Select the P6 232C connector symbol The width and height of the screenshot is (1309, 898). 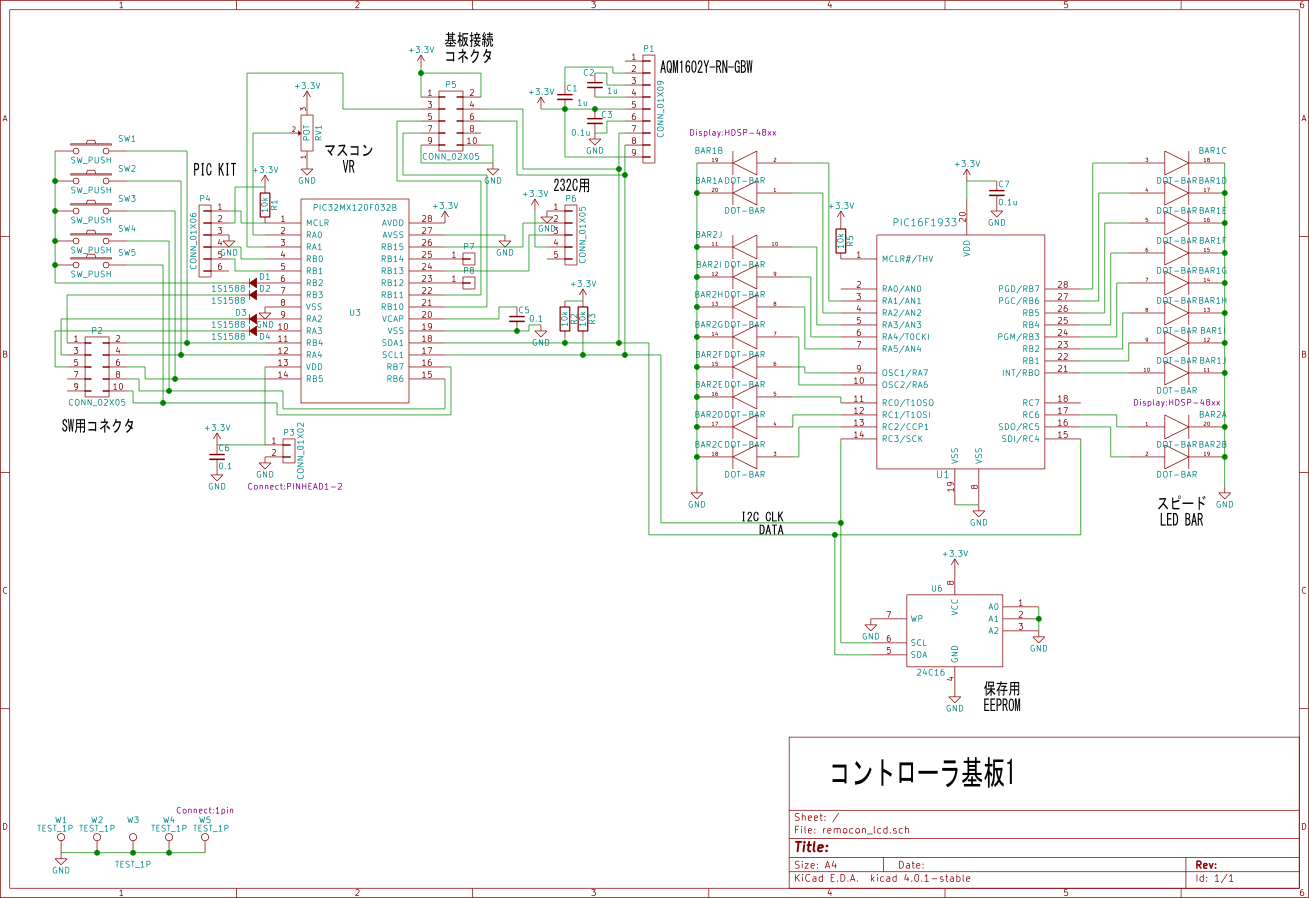569,236
